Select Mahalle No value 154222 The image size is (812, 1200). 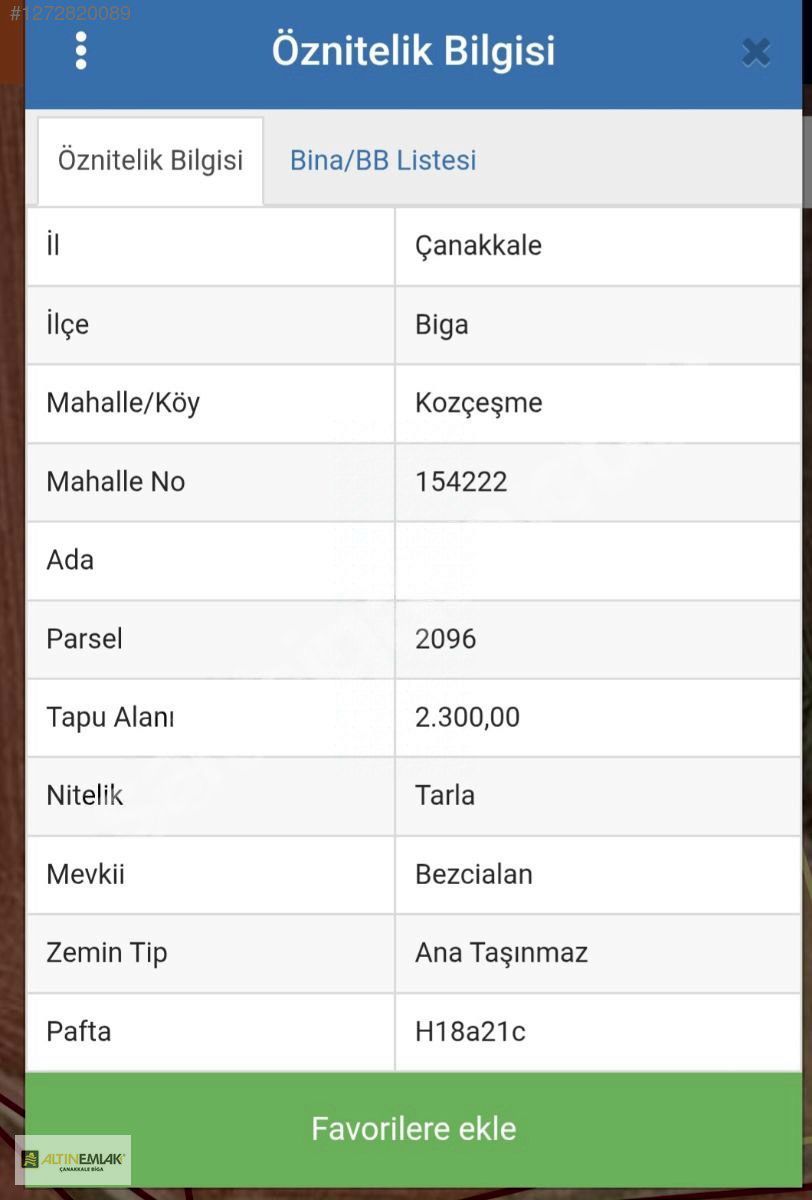click(x=461, y=482)
